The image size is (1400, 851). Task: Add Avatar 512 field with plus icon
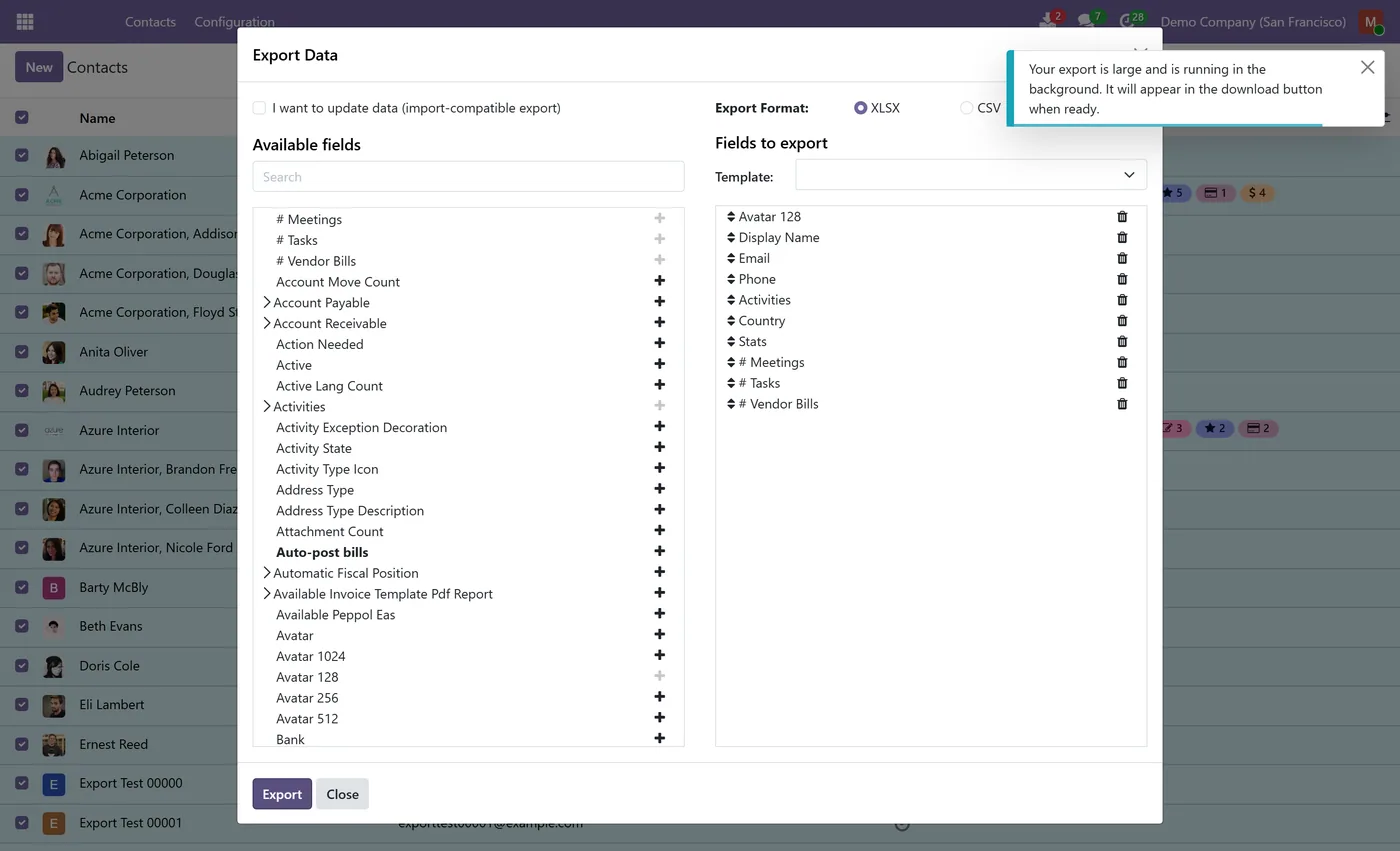click(x=659, y=718)
